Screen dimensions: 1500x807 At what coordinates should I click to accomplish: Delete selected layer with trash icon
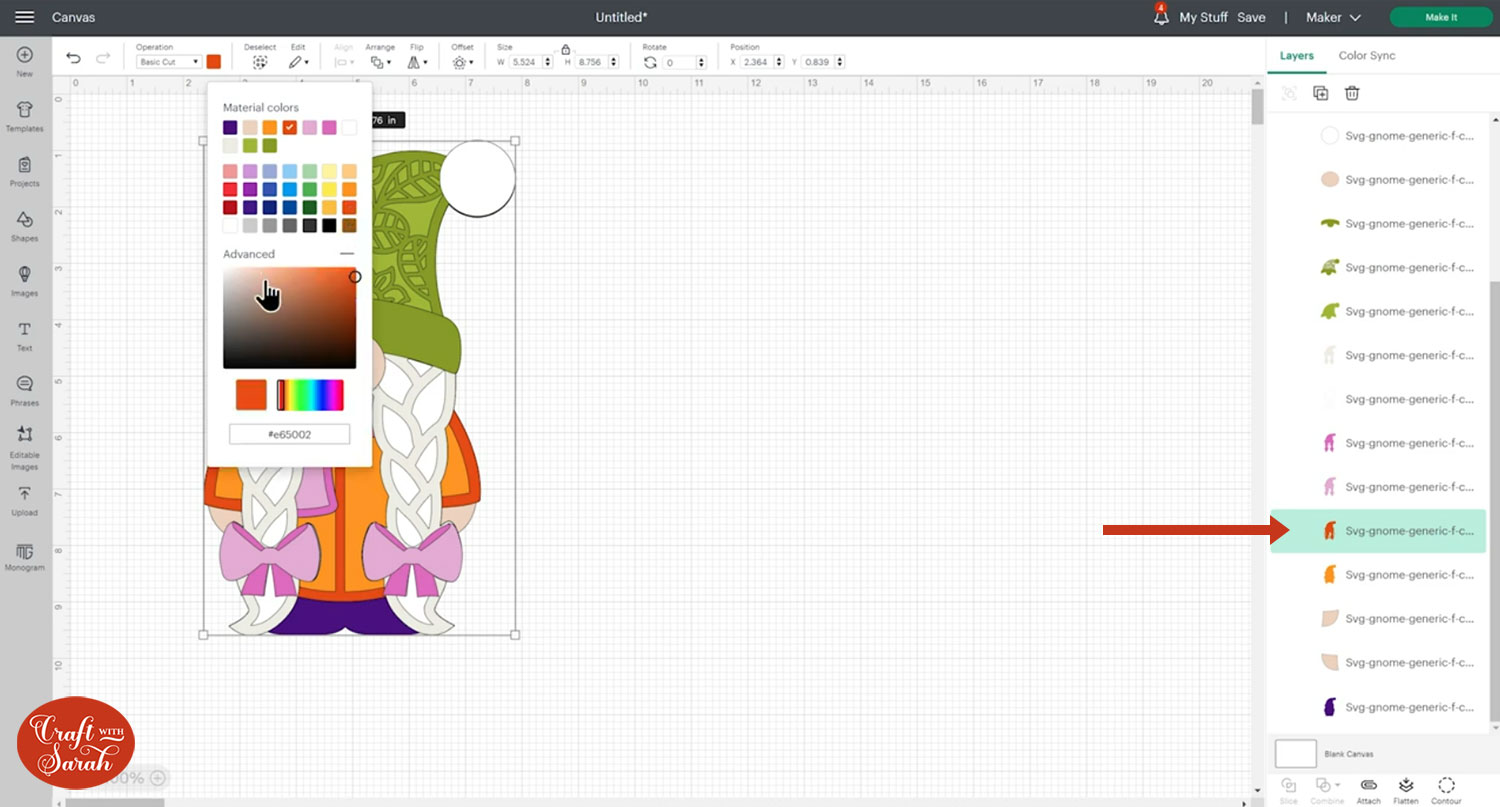click(1351, 93)
